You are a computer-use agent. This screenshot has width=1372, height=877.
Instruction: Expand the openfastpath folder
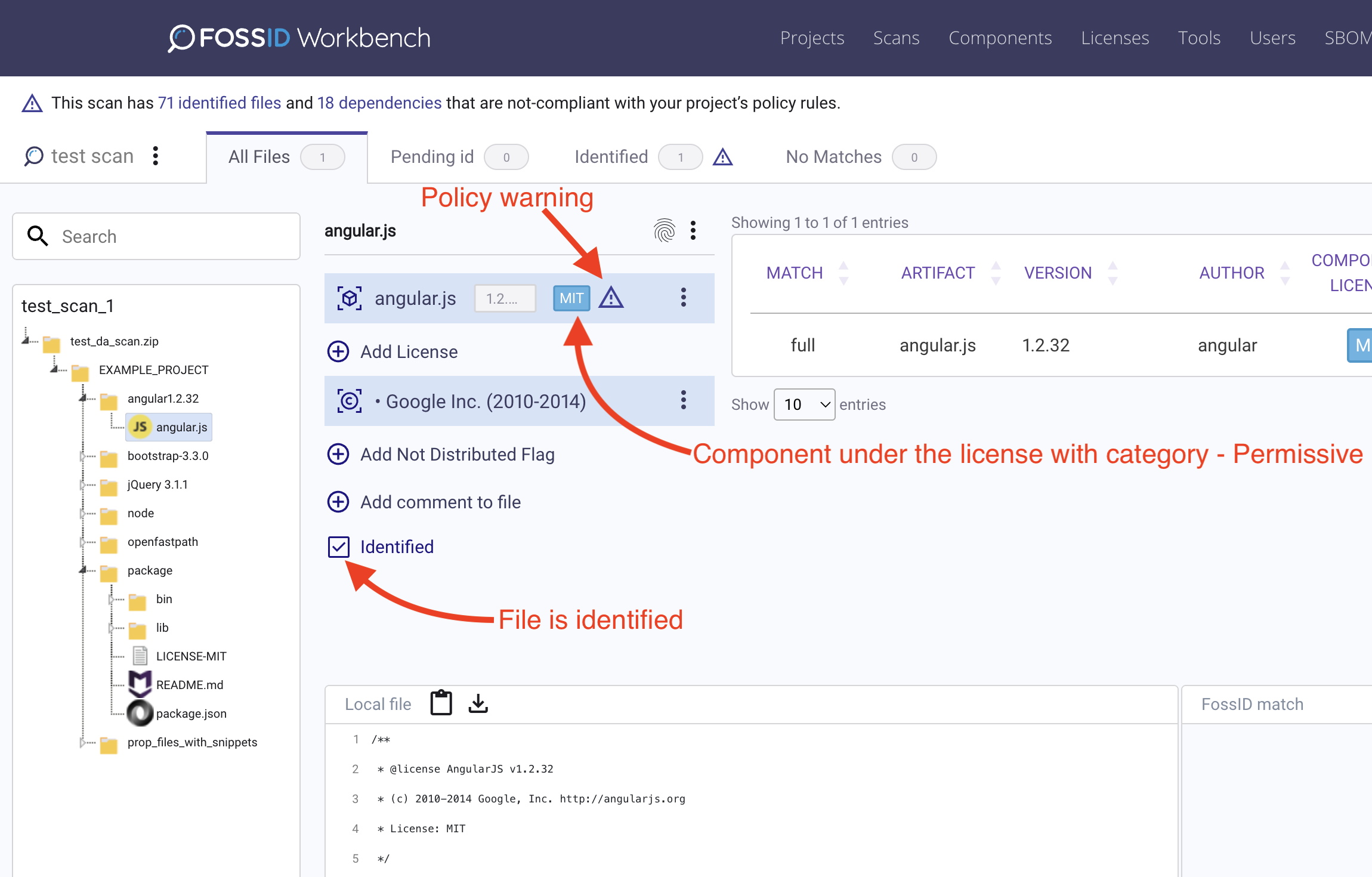[x=83, y=542]
